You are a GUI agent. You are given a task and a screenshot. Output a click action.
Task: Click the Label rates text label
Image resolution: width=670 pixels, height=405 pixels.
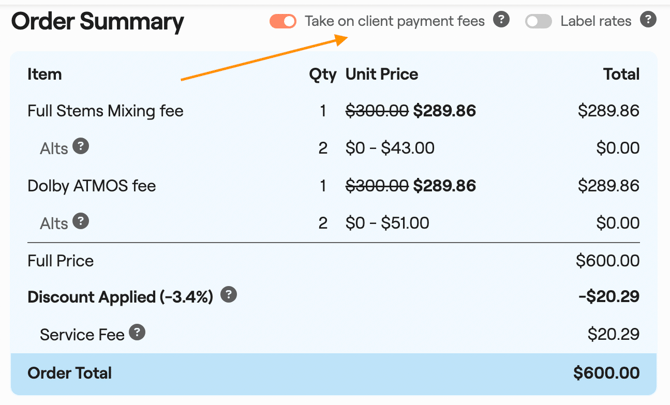596,21
